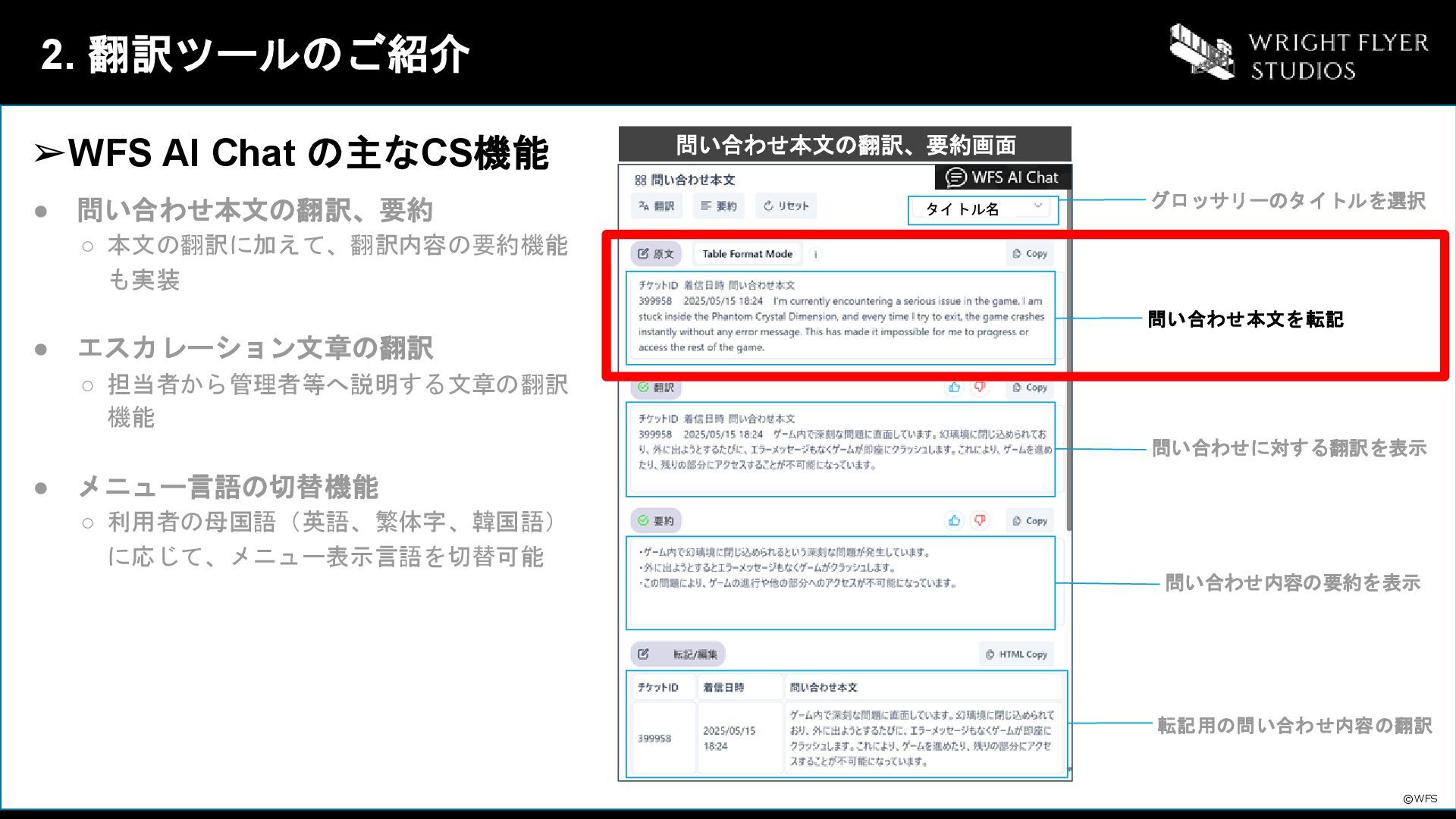Click into the English original inquiry text box
Screen dimensions: 1456x819
(840, 317)
